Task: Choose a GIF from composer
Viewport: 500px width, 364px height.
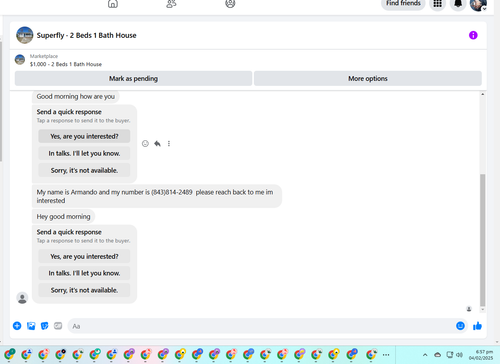Action: (58, 326)
